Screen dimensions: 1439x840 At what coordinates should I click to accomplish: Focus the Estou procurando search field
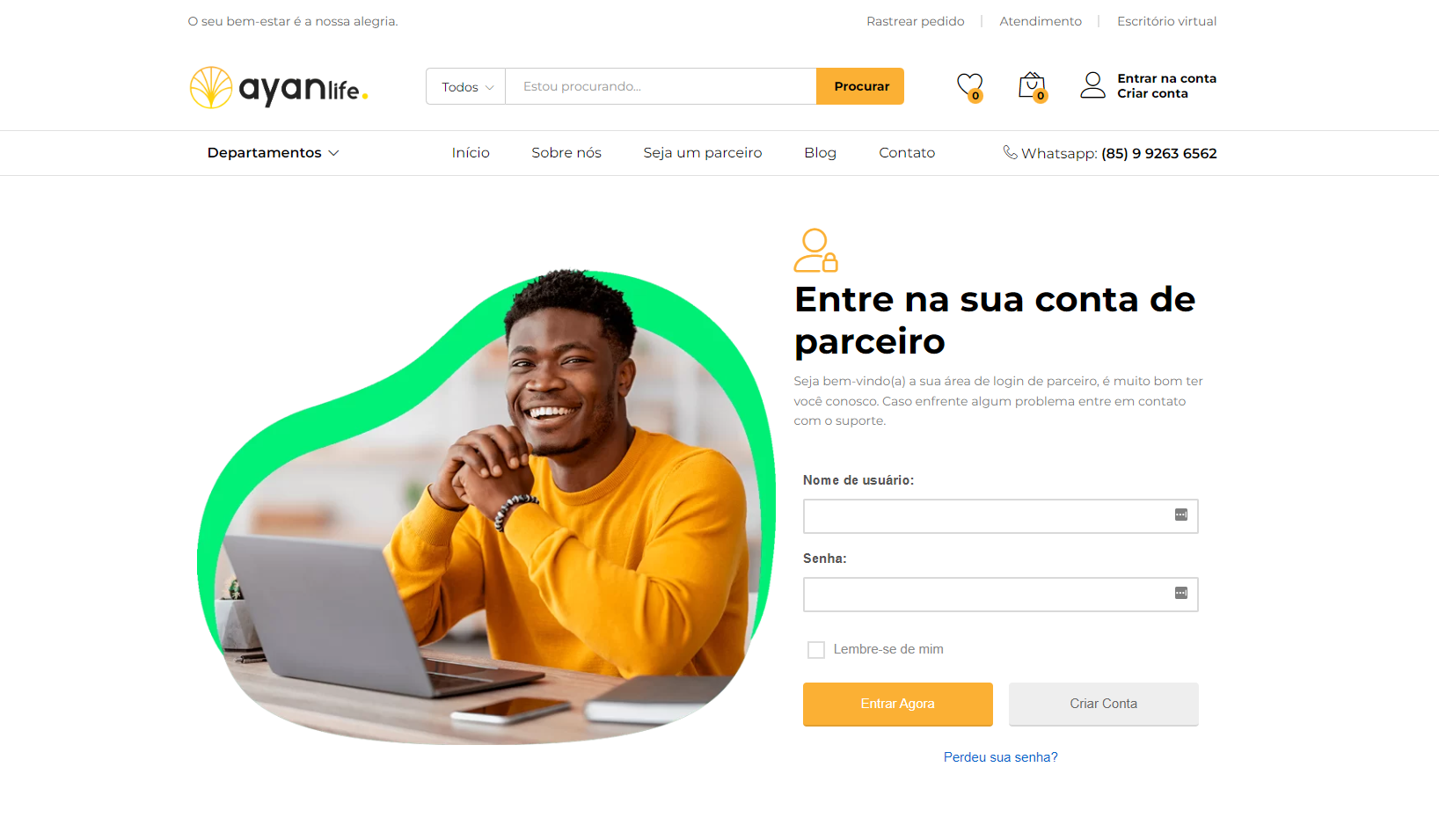click(x=661, y=86)
